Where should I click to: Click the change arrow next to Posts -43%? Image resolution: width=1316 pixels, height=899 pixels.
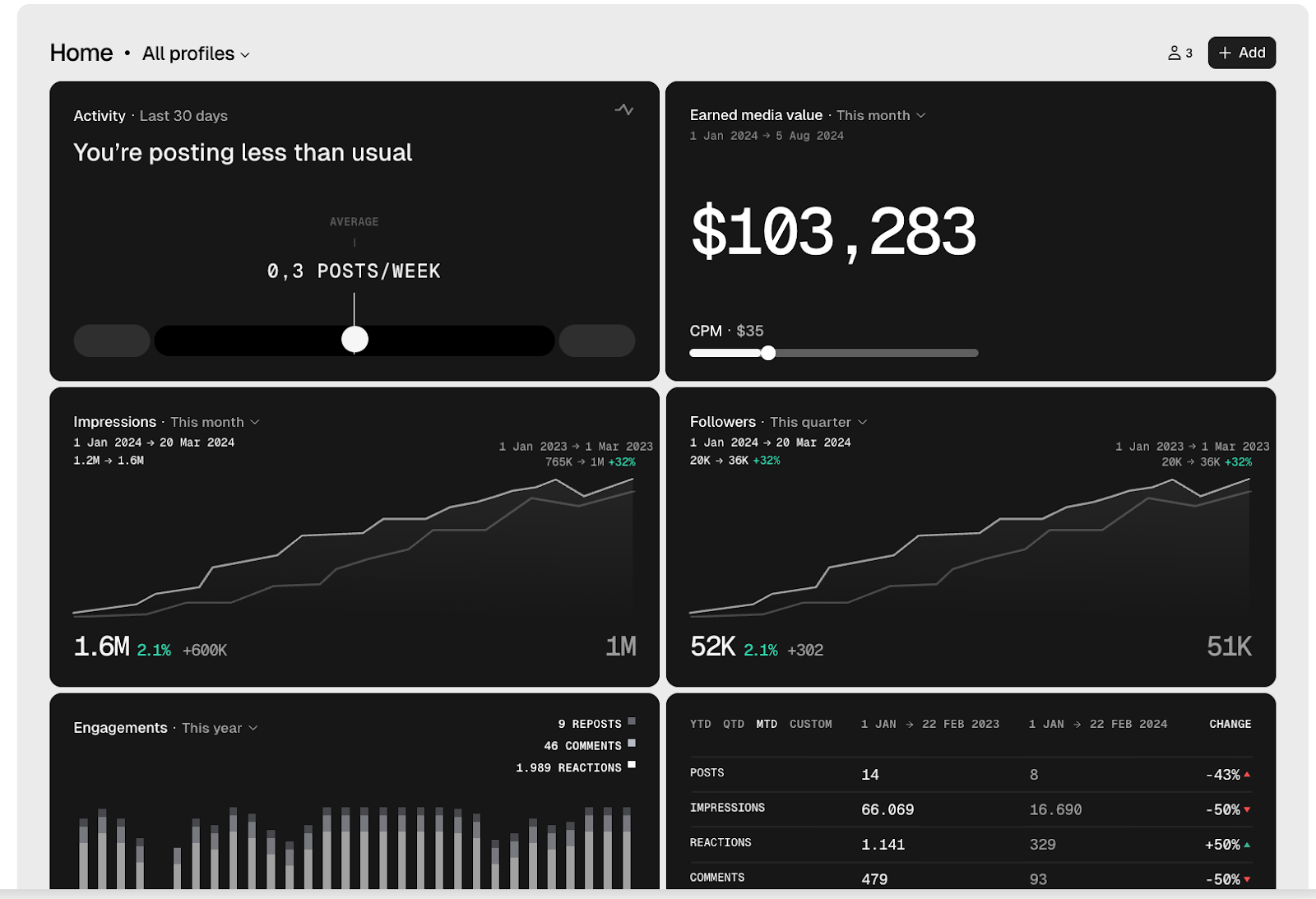tap(1248, 773)
